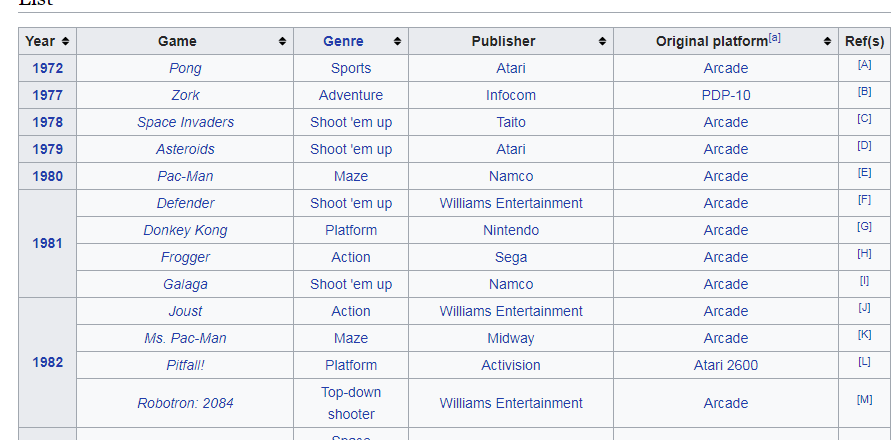Open Space Invaders game page

(185, 122)
